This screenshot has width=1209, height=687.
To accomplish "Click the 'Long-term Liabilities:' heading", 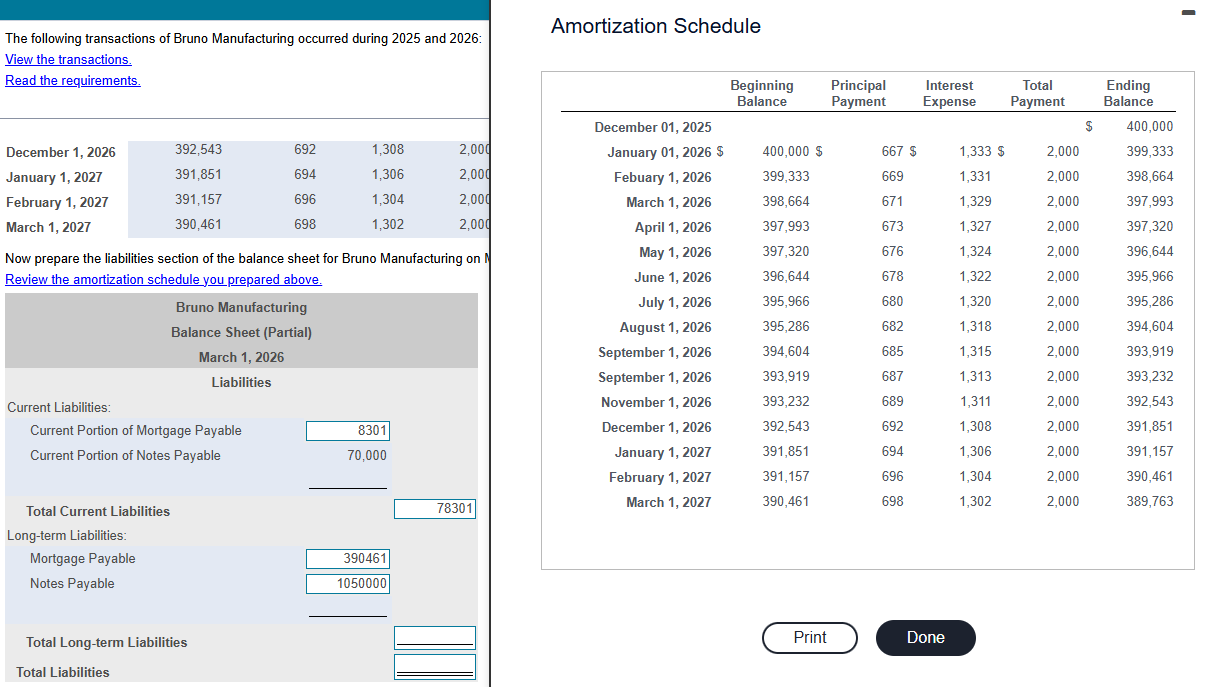I will [67, 536].
